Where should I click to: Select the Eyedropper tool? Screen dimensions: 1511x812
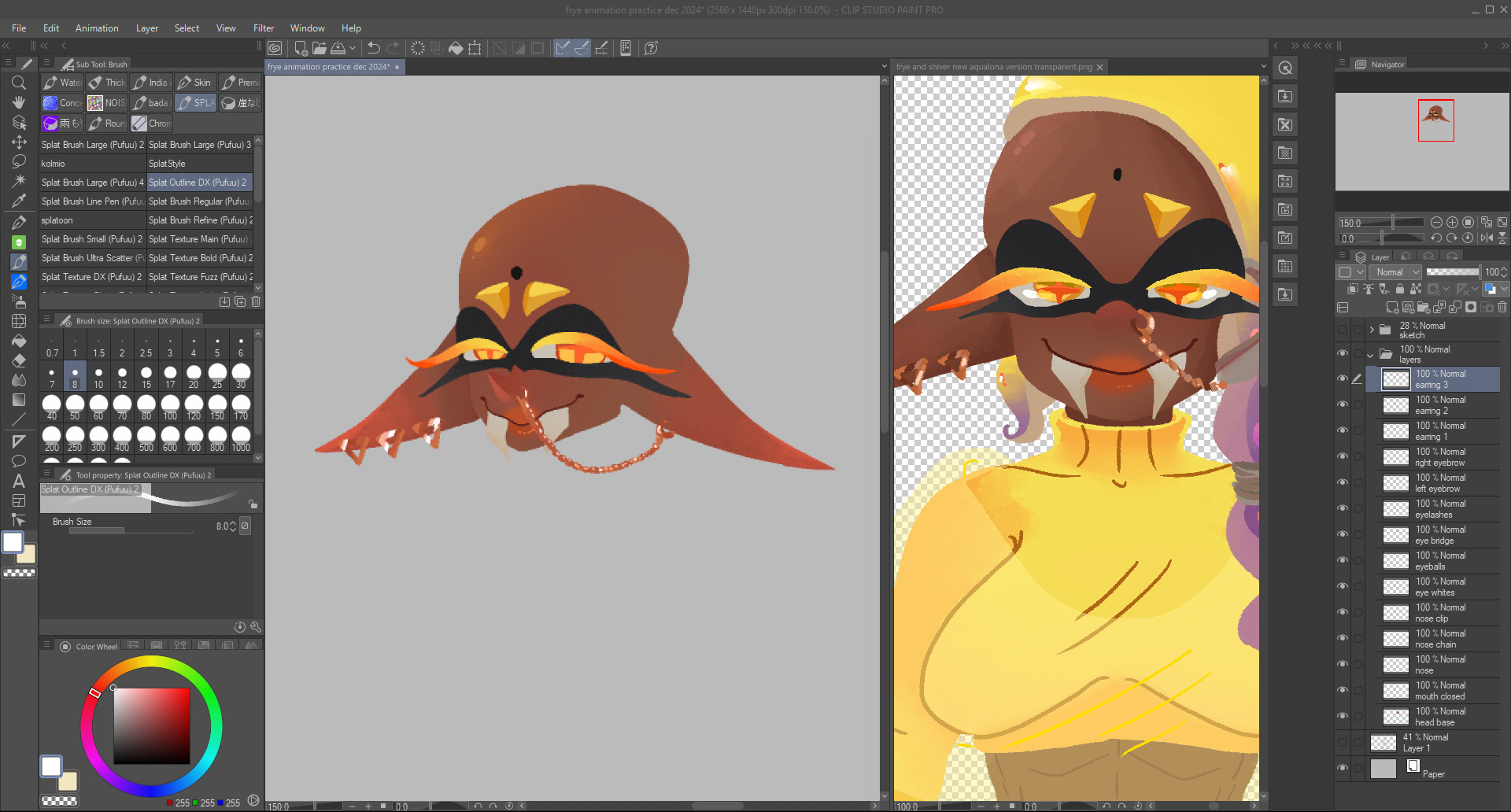pyautogui.click(x=19, y=201)
